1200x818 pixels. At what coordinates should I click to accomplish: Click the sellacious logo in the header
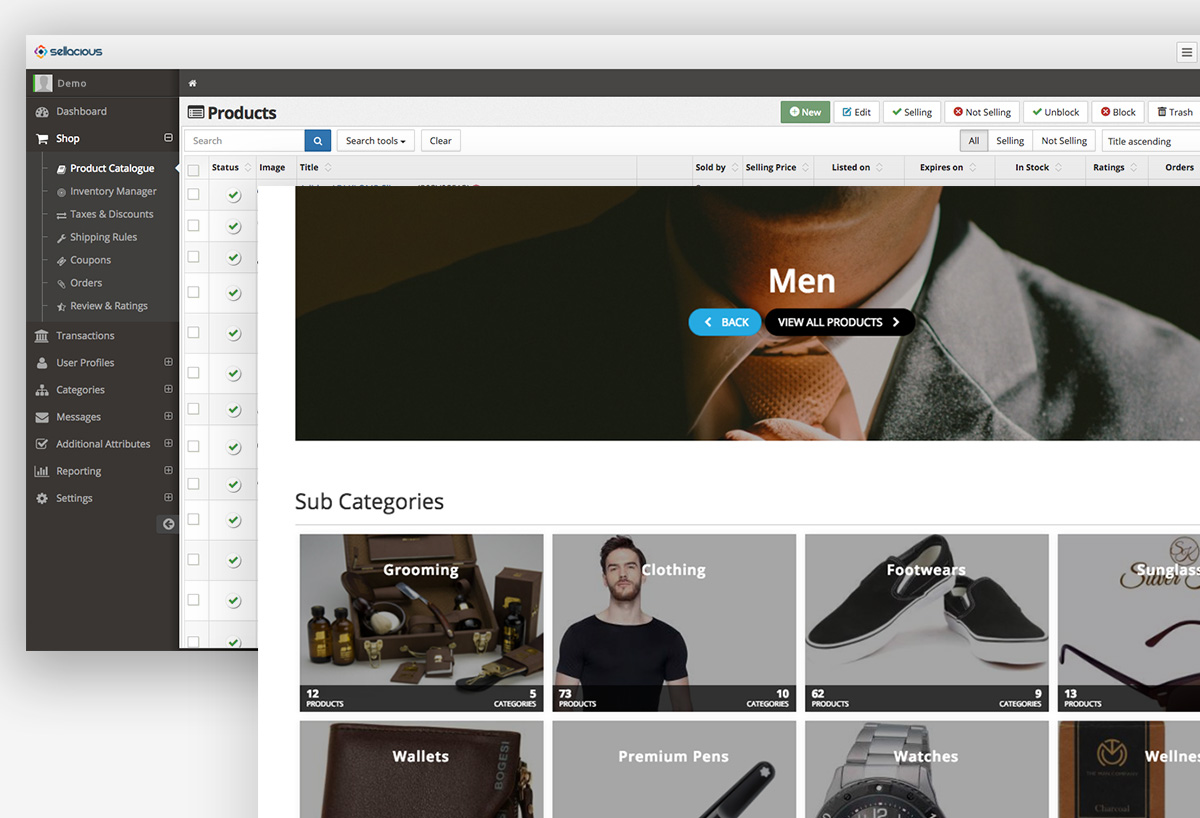click(68, 51)
